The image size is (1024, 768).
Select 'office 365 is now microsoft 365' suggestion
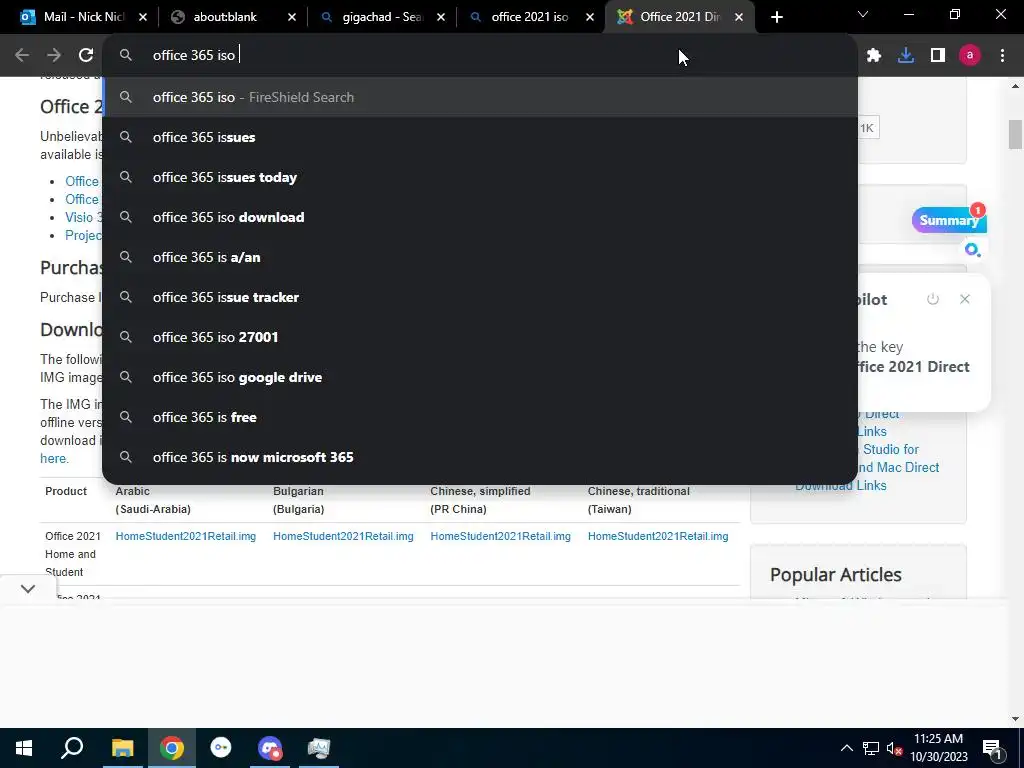(480, 457)
